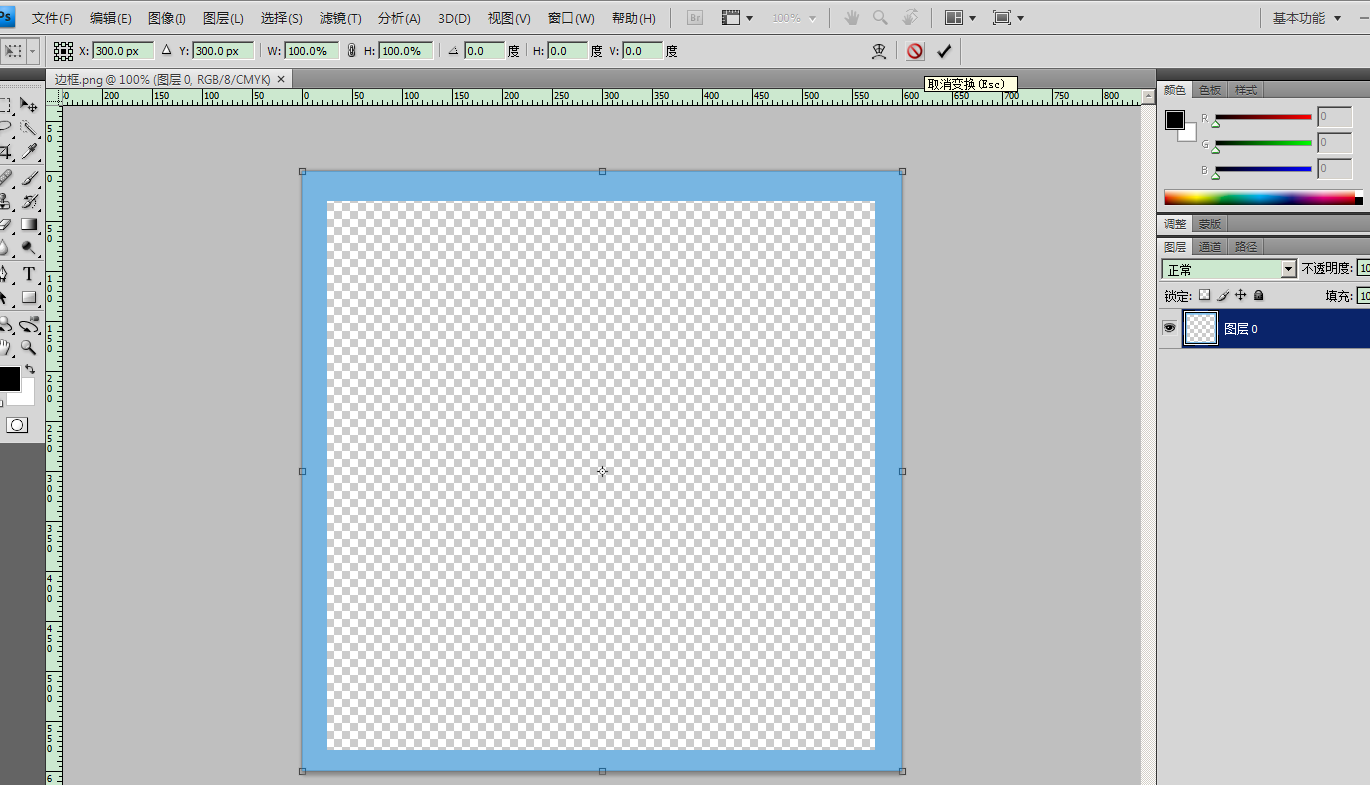The height and width of the screenshot is (785, 1370).
Task: Select the Eyedropper tool
Action: [x=29, y=152]
